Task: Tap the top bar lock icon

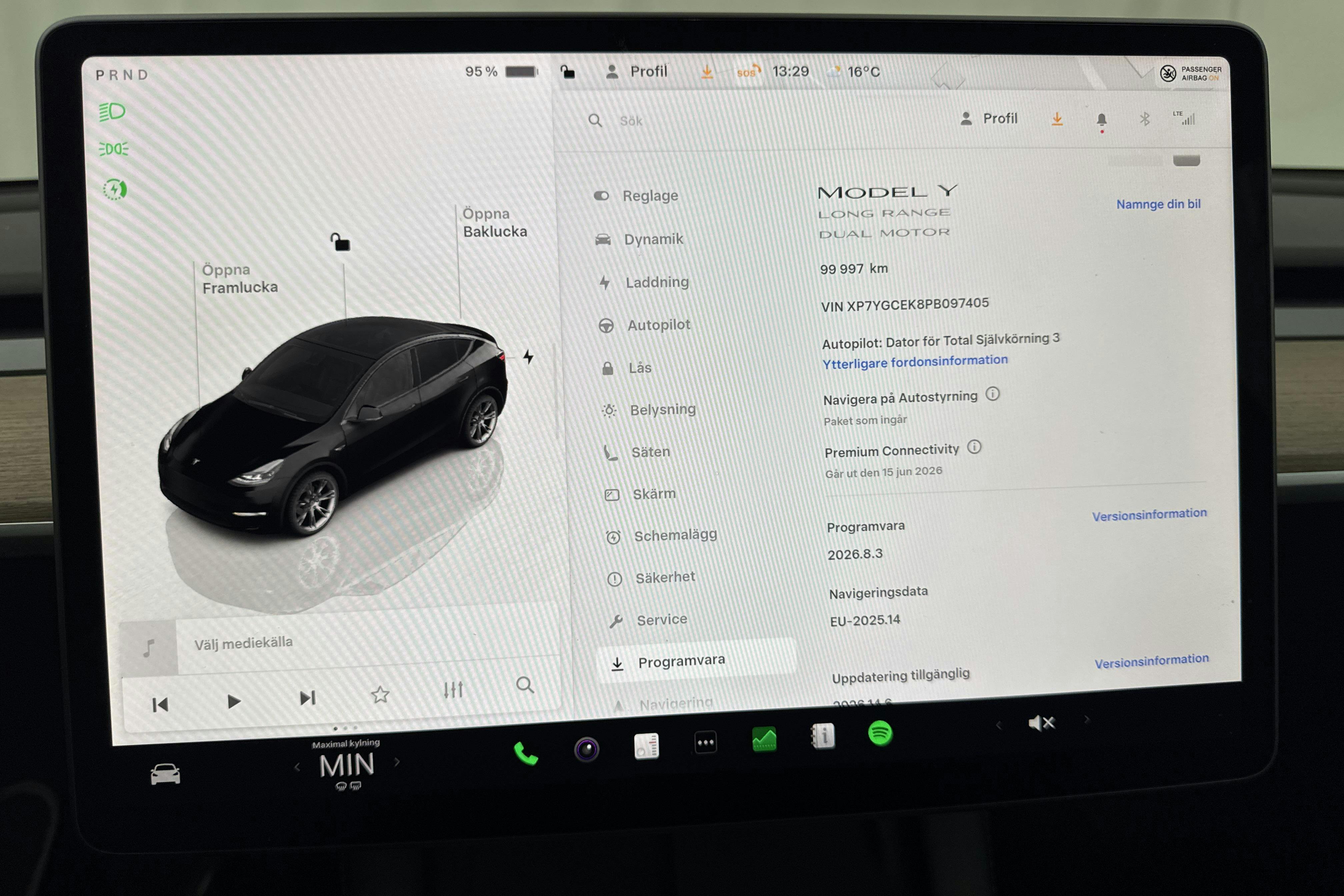Action: [567, 72]
